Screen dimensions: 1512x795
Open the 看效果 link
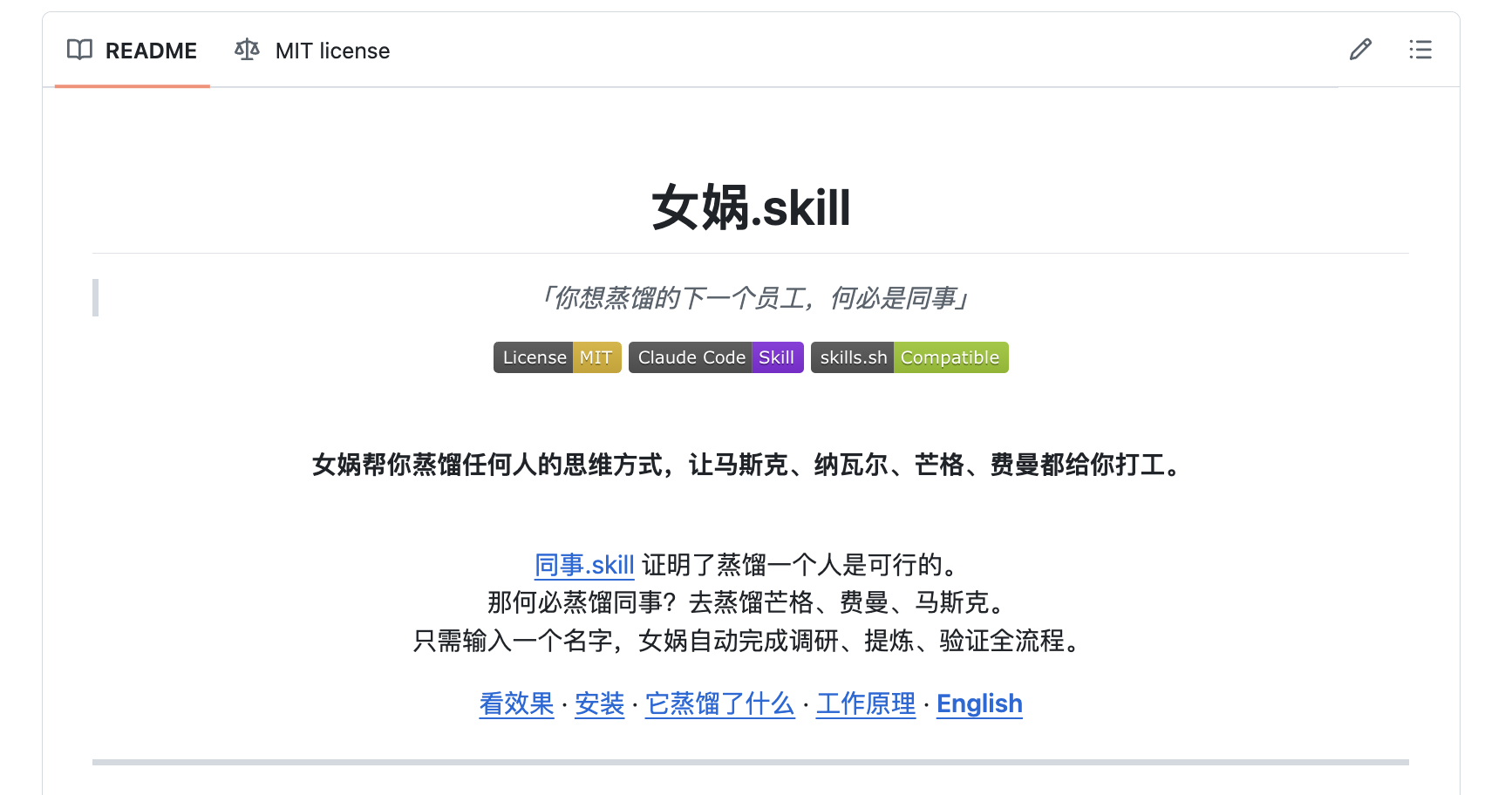[516, 703]
